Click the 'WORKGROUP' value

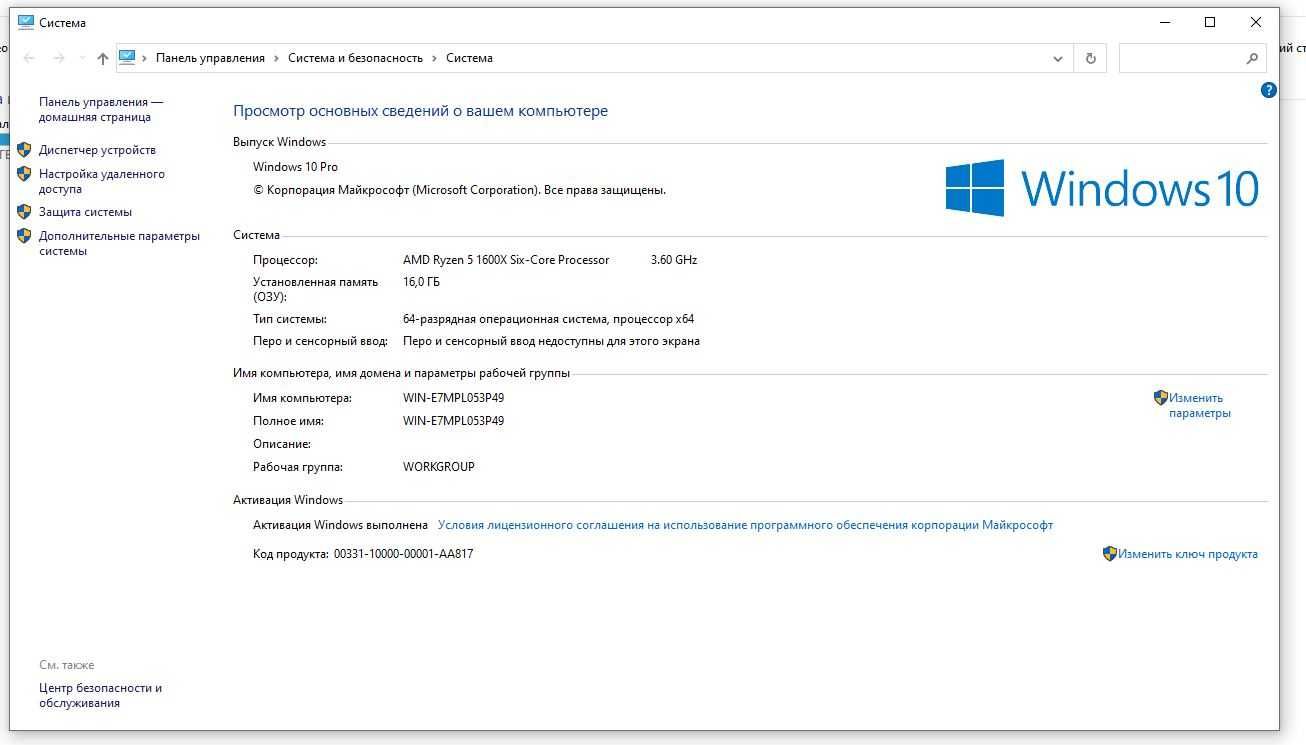click(x=439, y=467)
